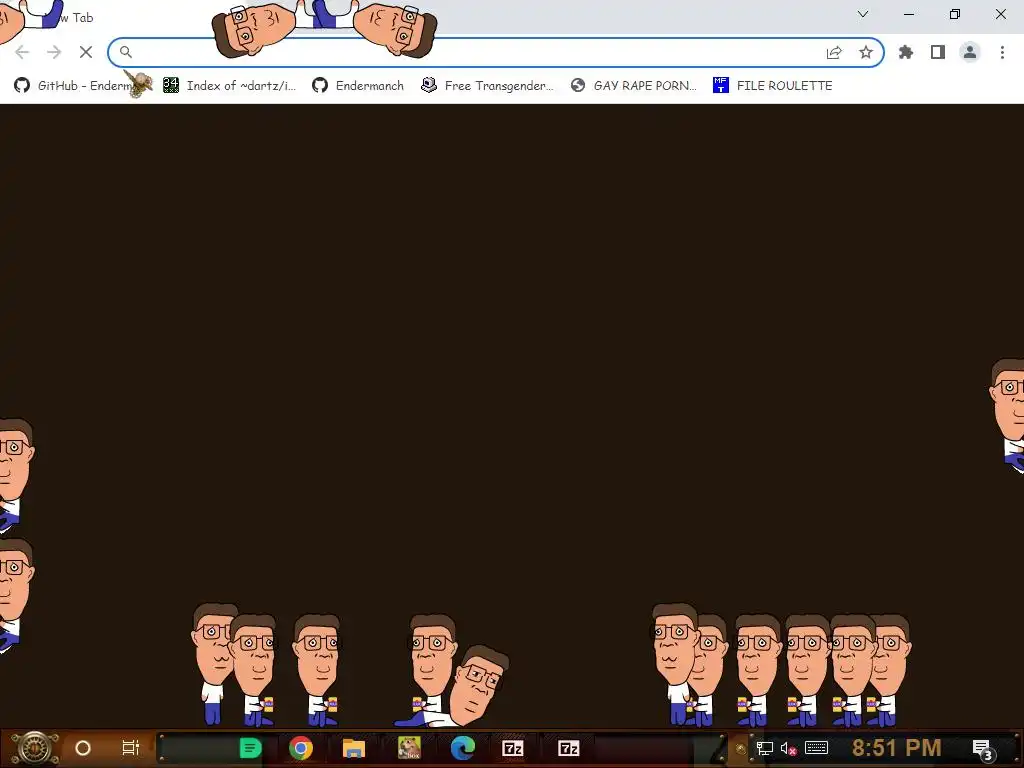Viewport: 1024px width, 768px height.
Task: Open the touch keyboard tray icon
Action: (x=816, y=748)
